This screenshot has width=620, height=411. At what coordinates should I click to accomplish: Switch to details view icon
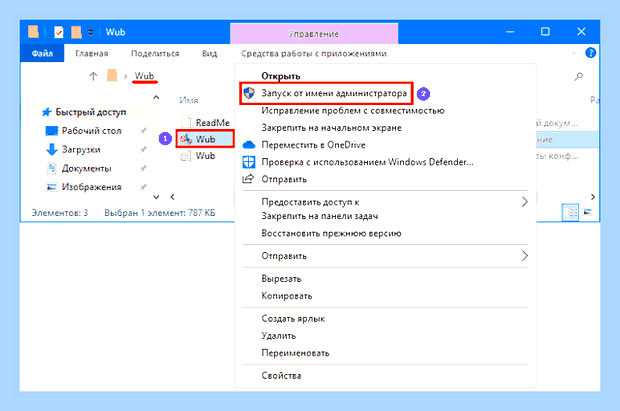point(570,213)
